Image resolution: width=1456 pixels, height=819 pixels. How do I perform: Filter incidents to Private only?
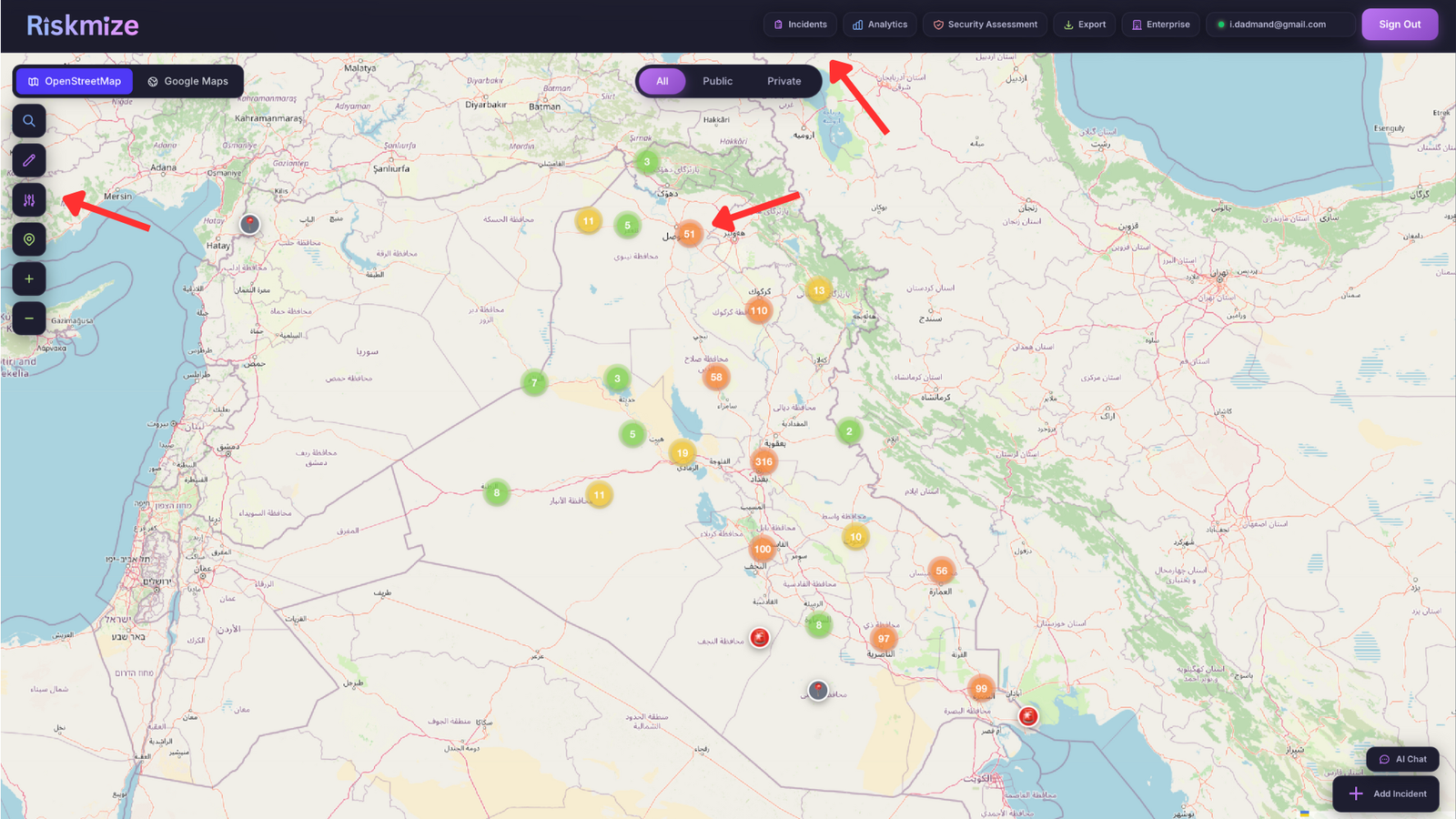point(784,81)
